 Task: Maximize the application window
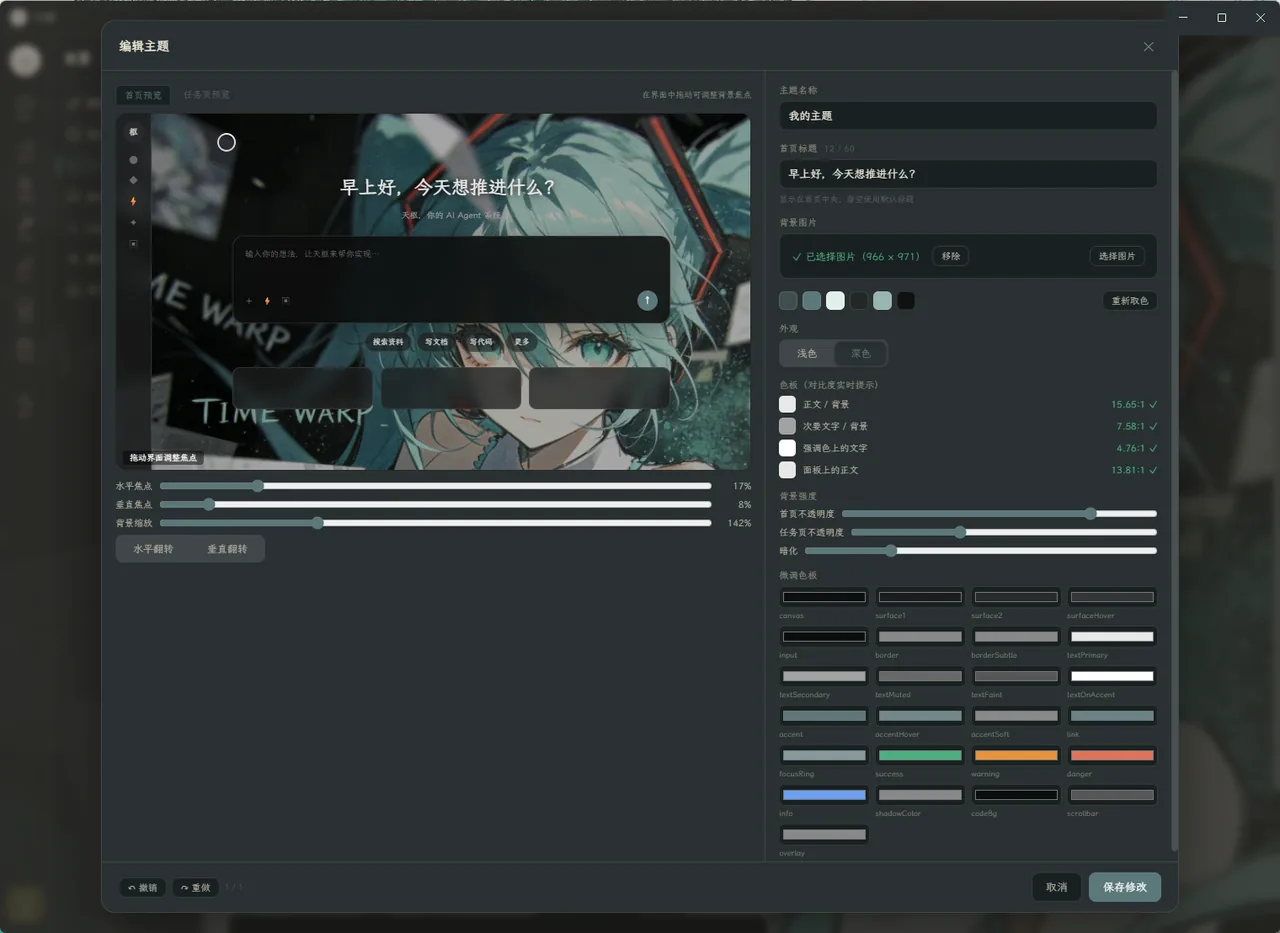(1222, 18)
